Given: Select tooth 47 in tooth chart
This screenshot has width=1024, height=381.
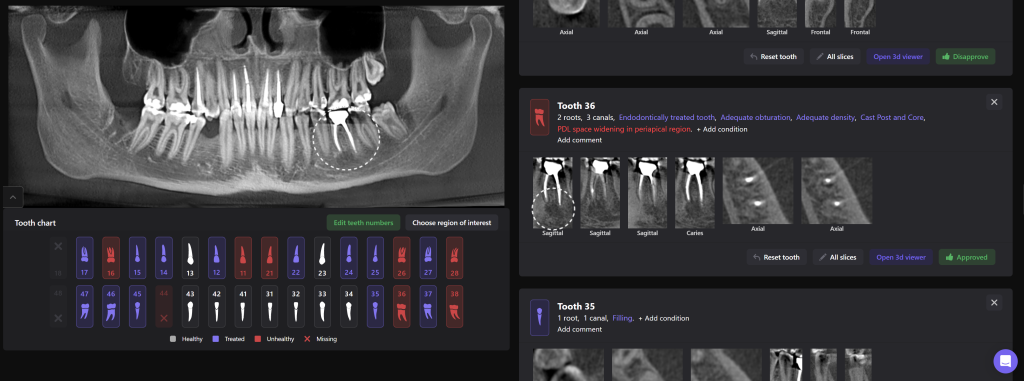Looking at the screenshot, I should tap(85, 306).
